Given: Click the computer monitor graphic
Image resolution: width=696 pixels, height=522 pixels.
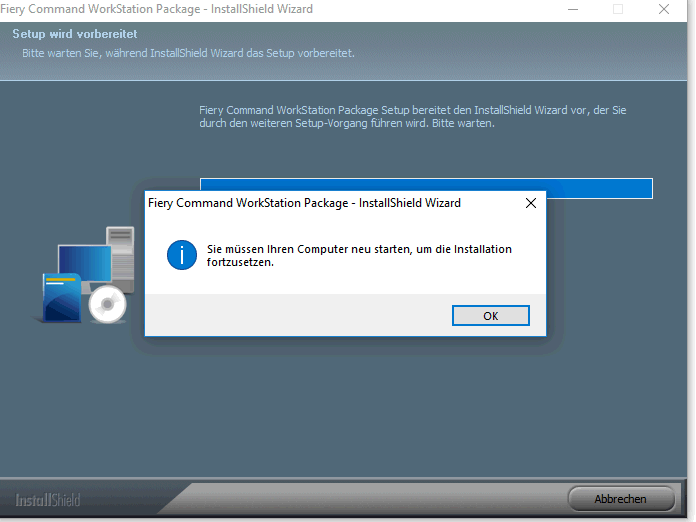Looking at the screenshot, I should pos(84,265).
